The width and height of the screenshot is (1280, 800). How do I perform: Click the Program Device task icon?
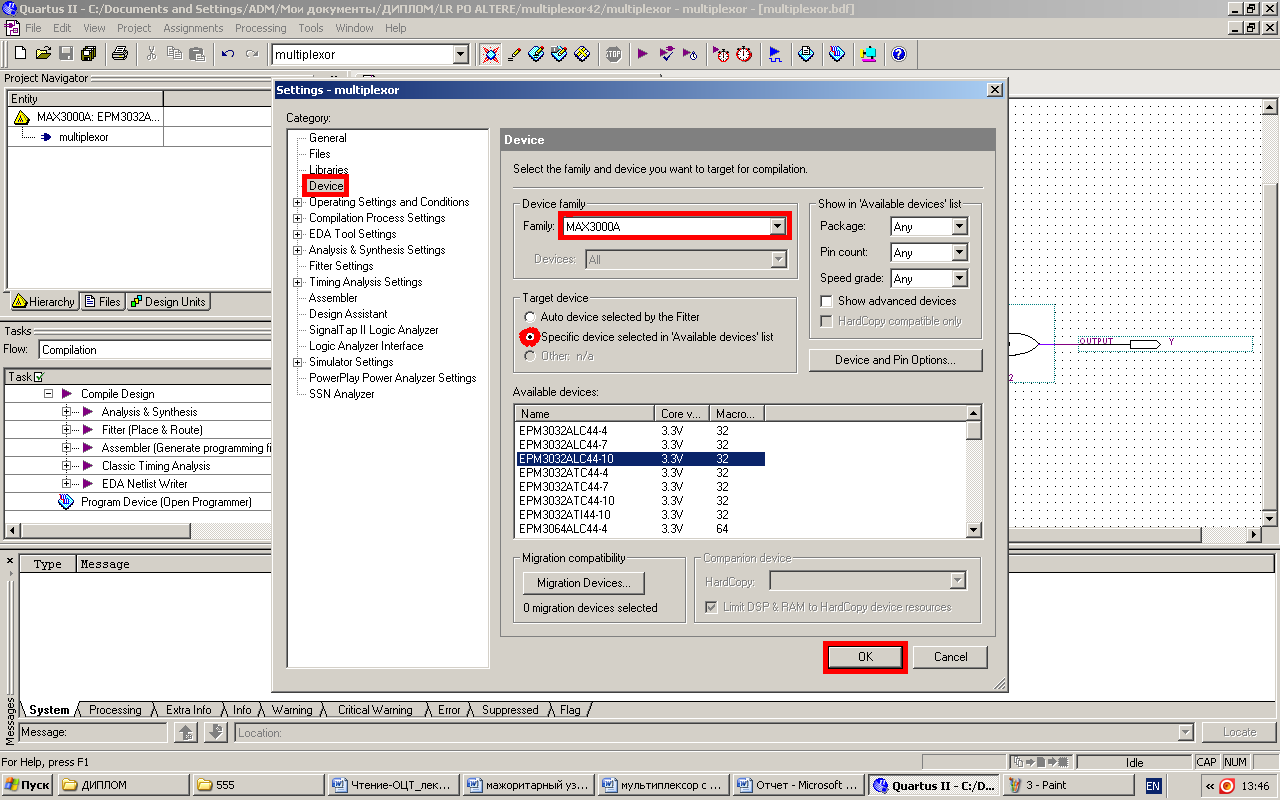coord(66,502)
